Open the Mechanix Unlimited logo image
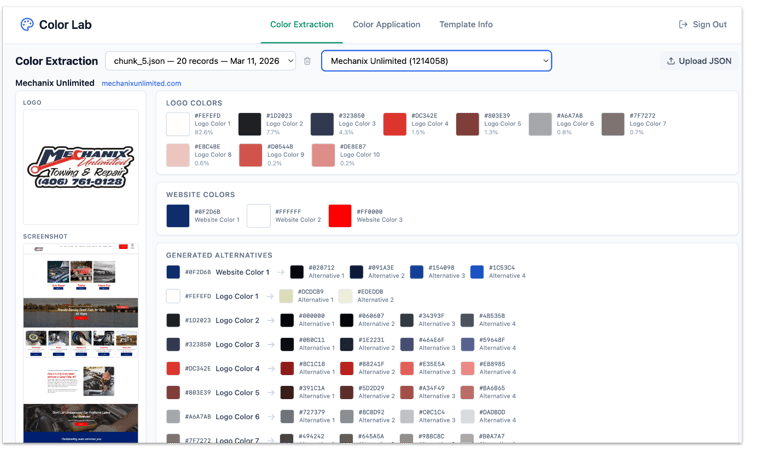 tap(81, 167)
